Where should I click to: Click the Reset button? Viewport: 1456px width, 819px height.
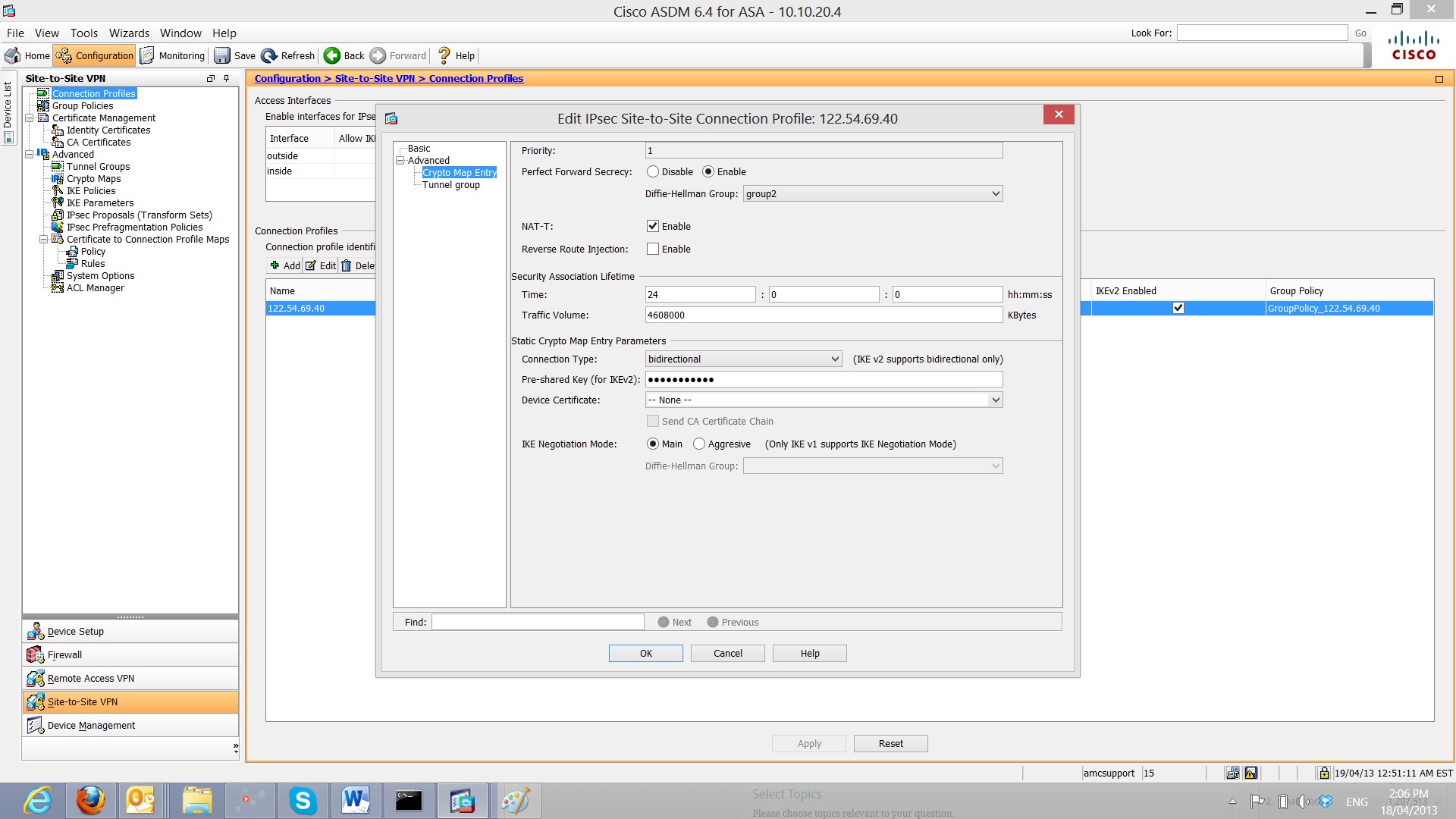[891, 743]
